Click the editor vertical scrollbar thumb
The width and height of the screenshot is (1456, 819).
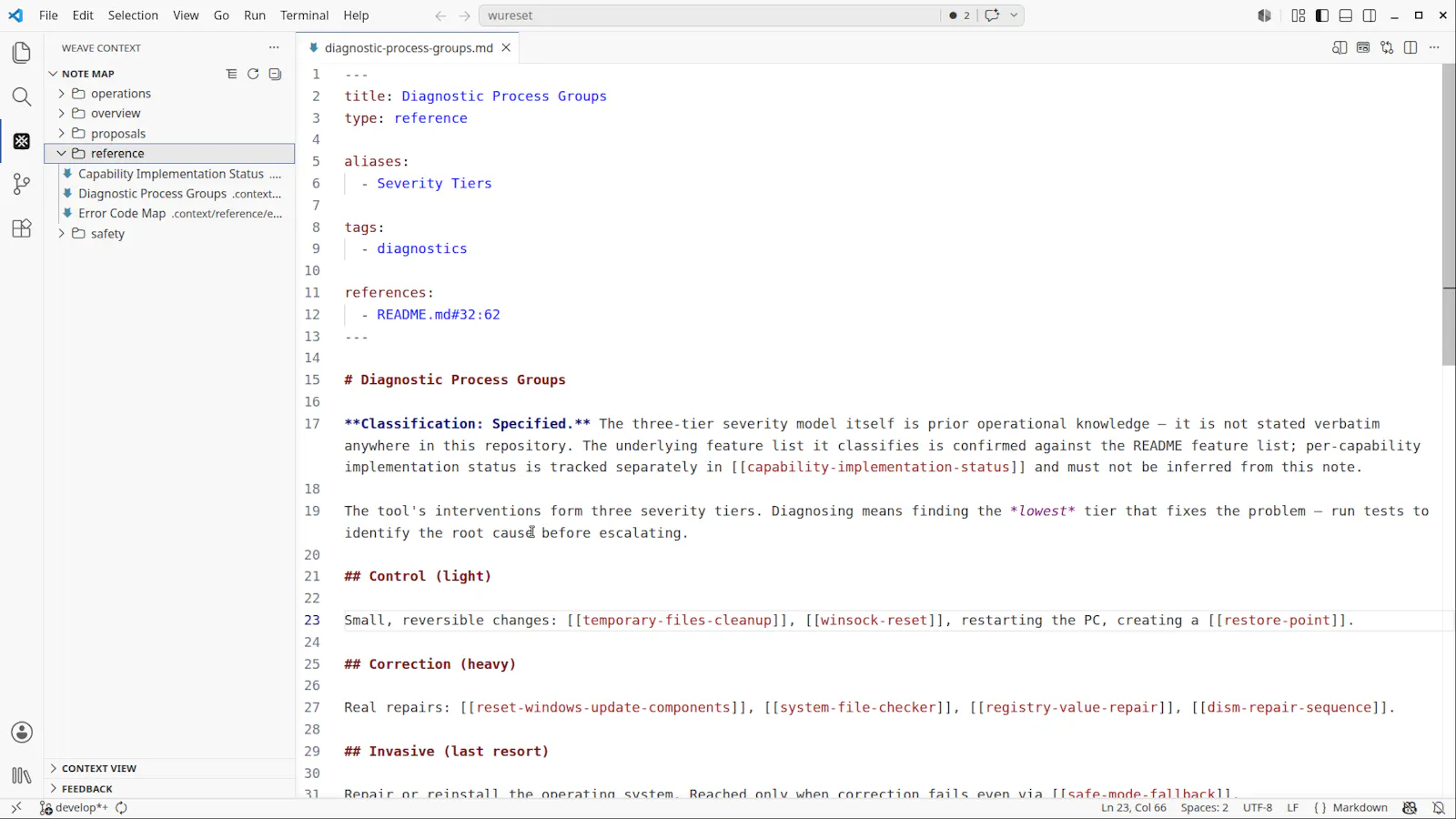(1449, 215)
